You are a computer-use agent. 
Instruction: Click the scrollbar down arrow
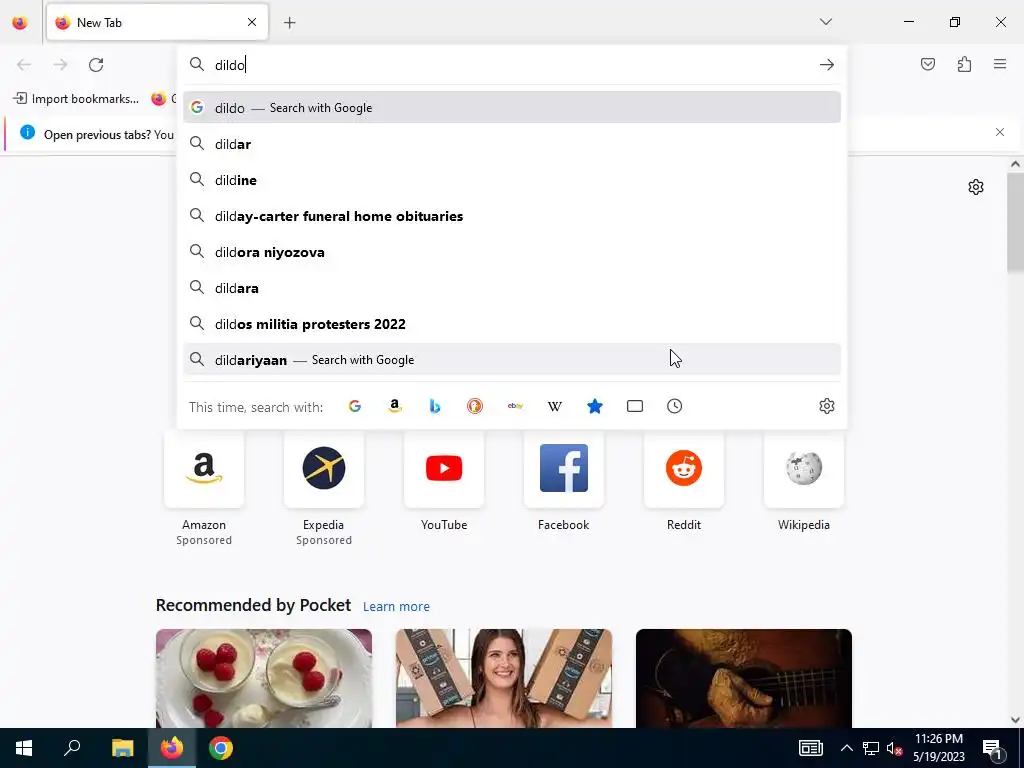click(1015, 720)
